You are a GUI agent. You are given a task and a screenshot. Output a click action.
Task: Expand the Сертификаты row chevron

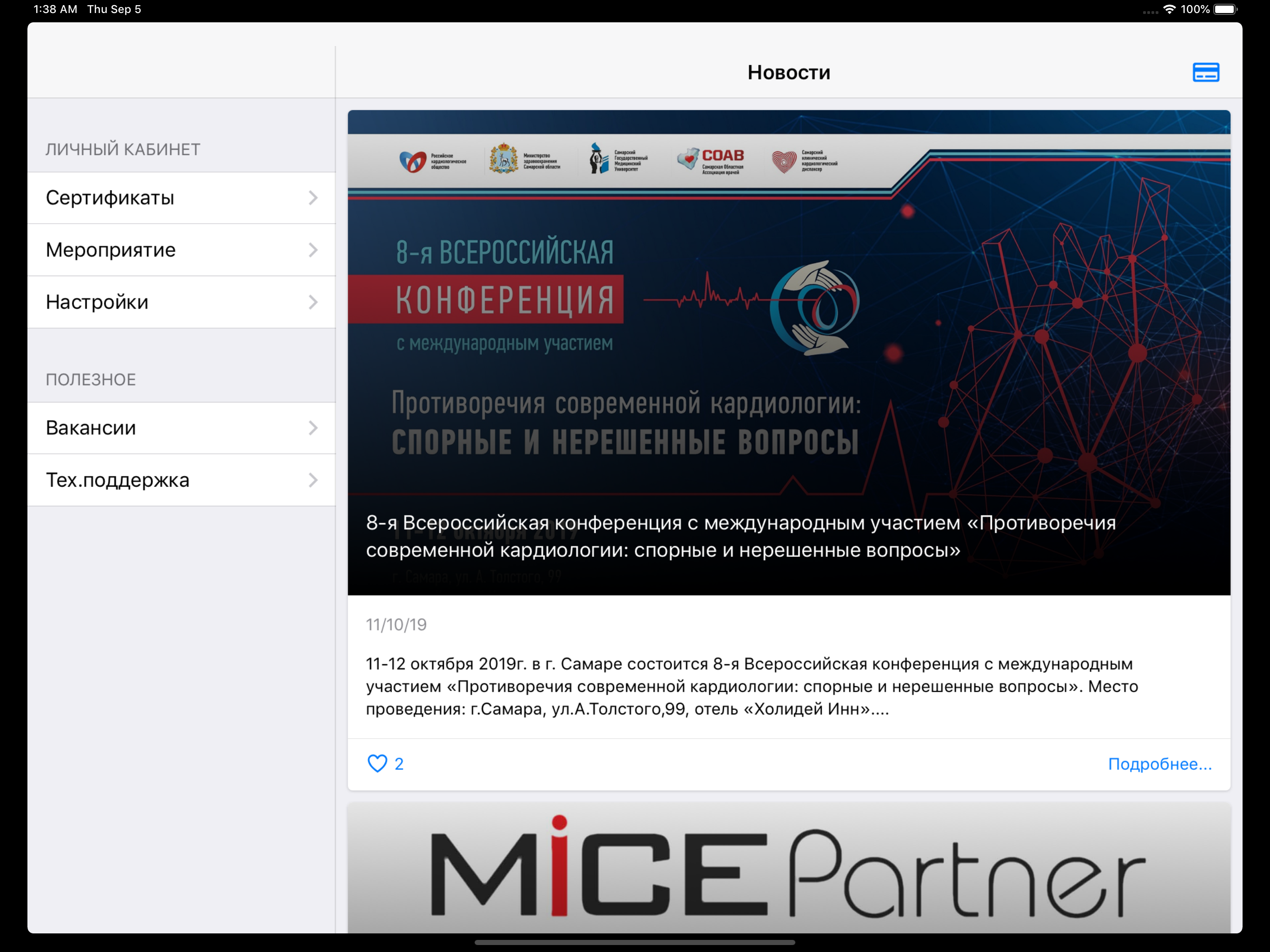click(313, 198)
